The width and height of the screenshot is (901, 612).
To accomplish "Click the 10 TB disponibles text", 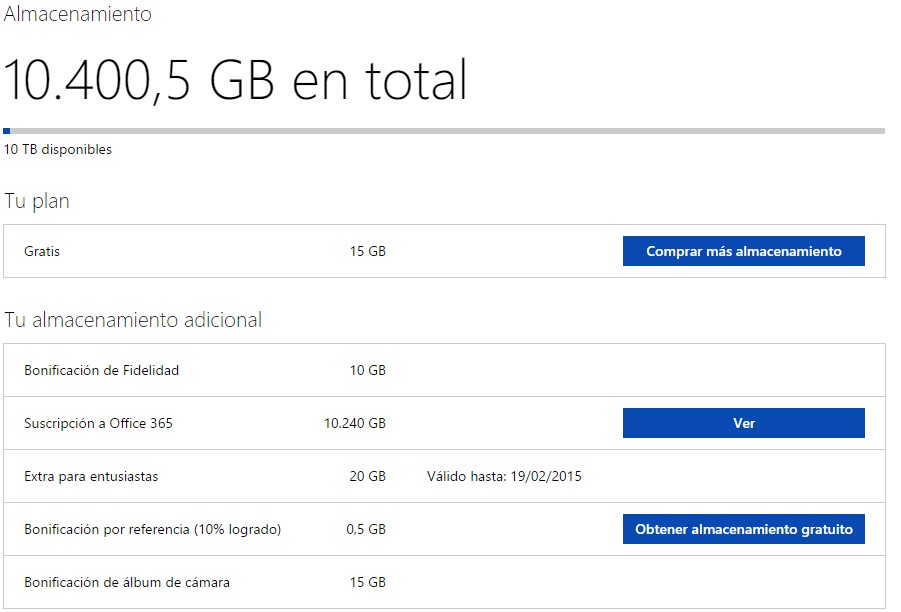I will click(58, 150).
